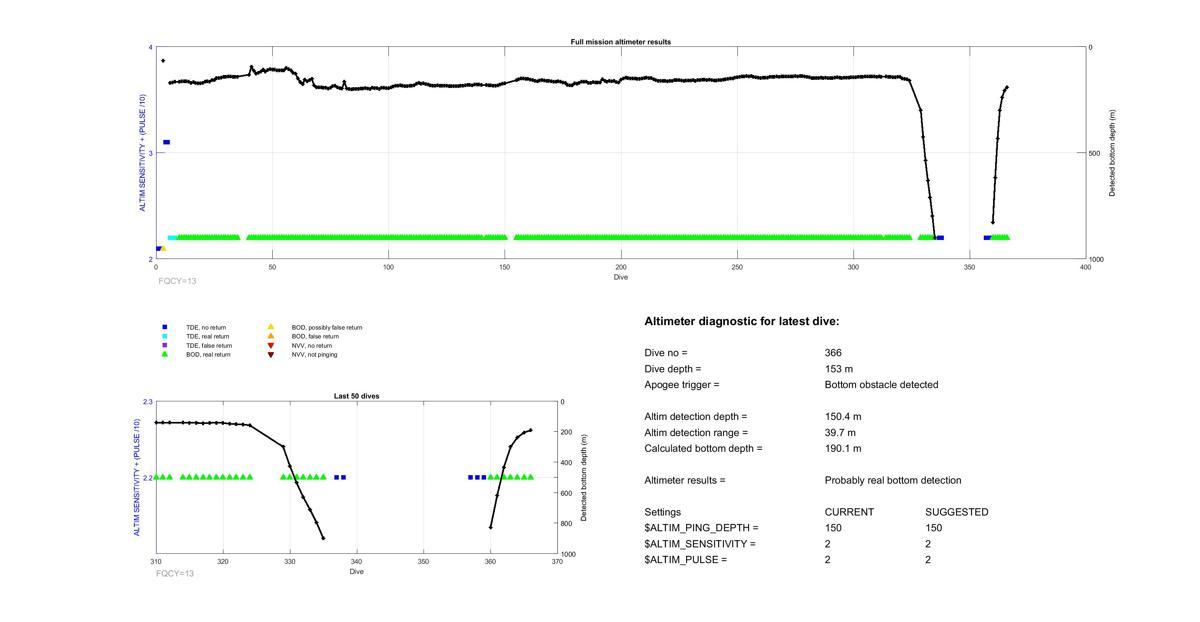1200x622 pixels.
Task: Click the 'Settings' column header
Action: click(x=663, y=512)
